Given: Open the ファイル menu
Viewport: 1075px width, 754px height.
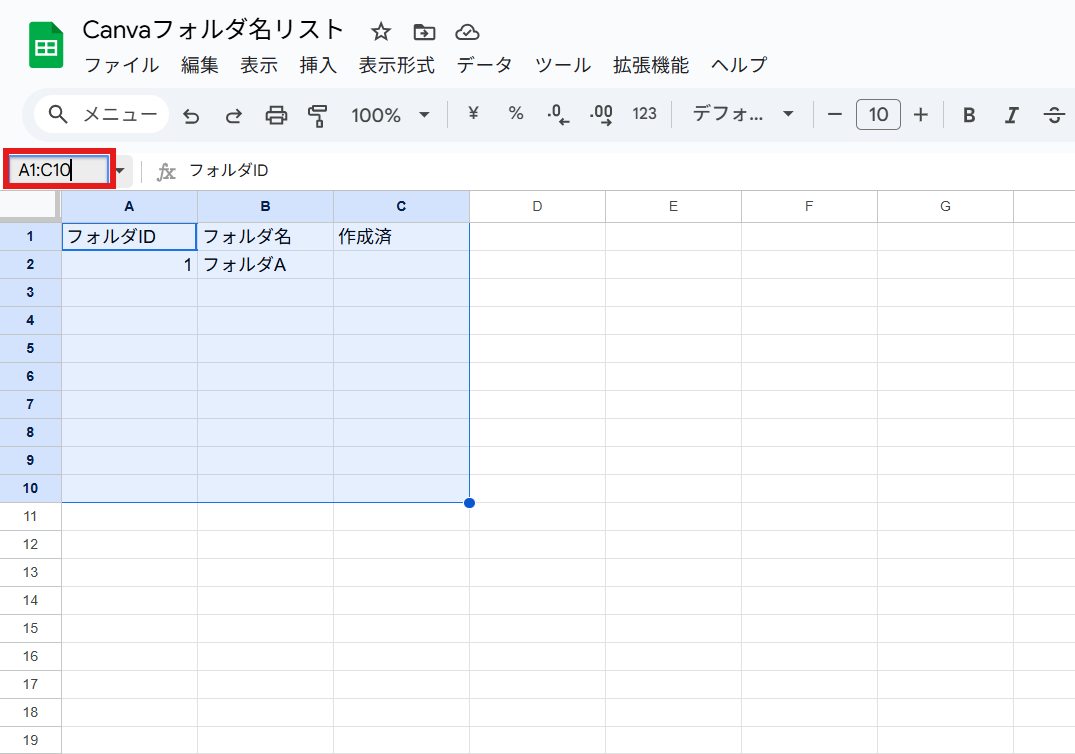Looking at the screenshot, I should (x=122, y=65).
